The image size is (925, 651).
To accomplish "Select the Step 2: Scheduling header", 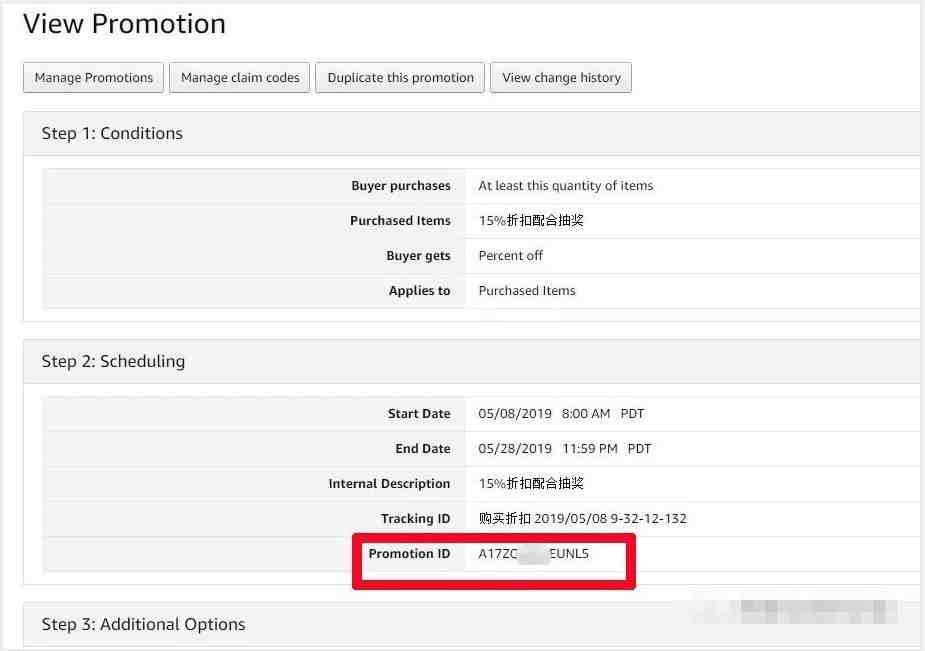I will 113,361.
